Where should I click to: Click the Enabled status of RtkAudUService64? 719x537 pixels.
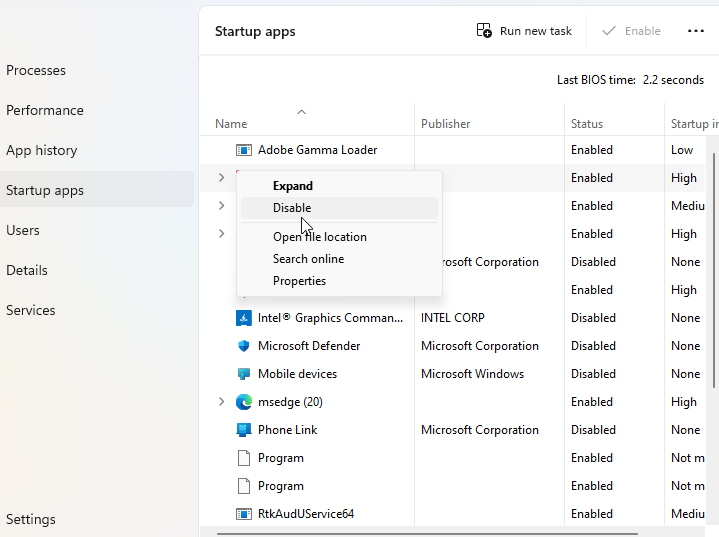point(592,514)
